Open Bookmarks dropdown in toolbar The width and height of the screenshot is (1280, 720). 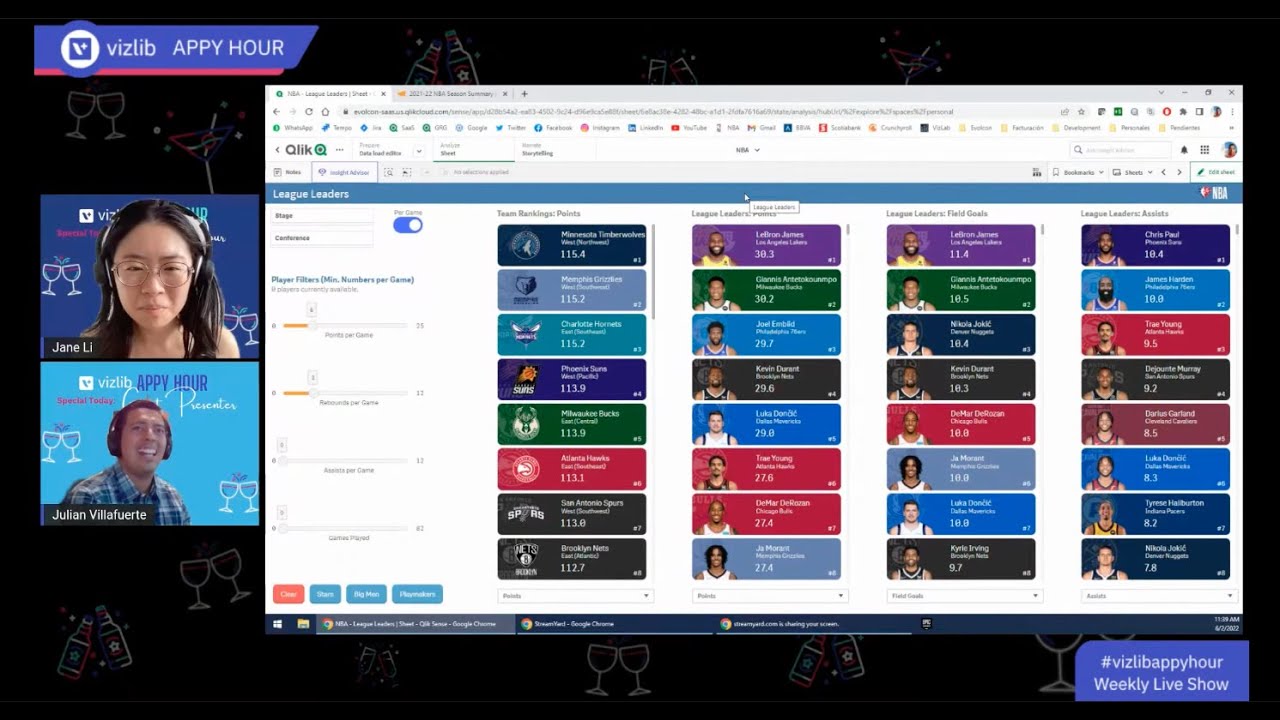coord(1078,172)
